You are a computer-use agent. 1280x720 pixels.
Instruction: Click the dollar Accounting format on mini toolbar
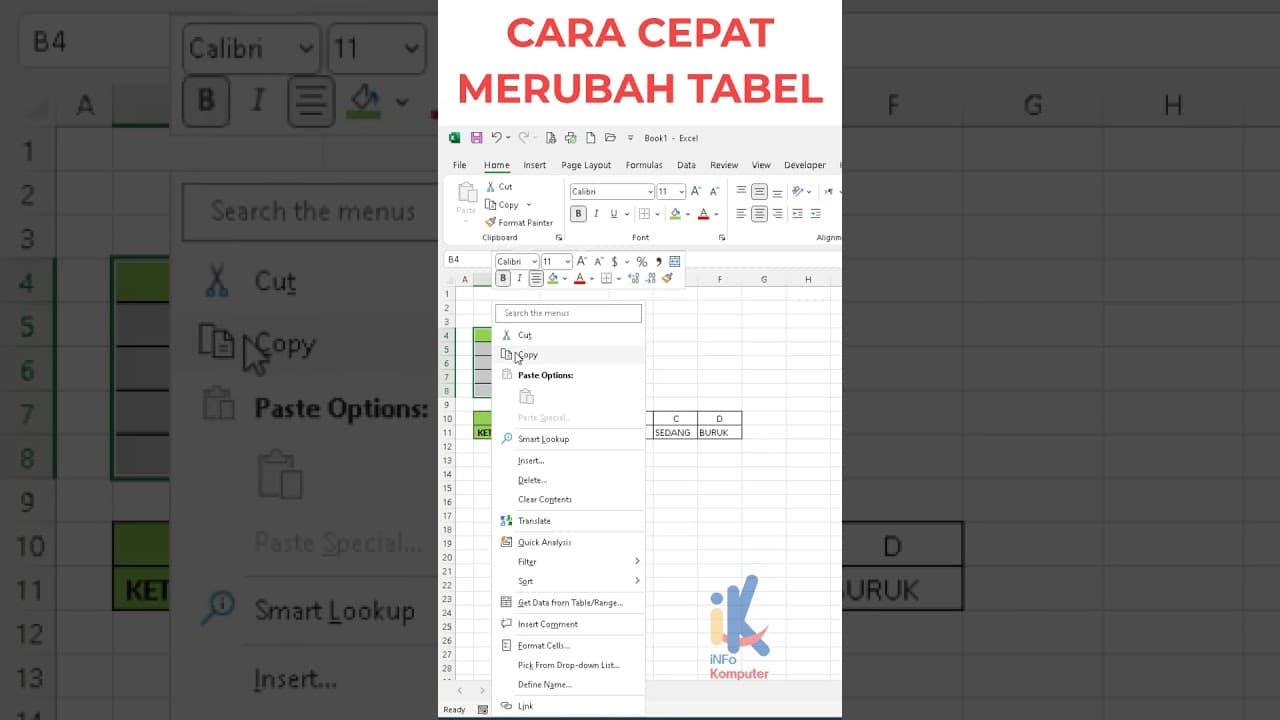[615, 262]
